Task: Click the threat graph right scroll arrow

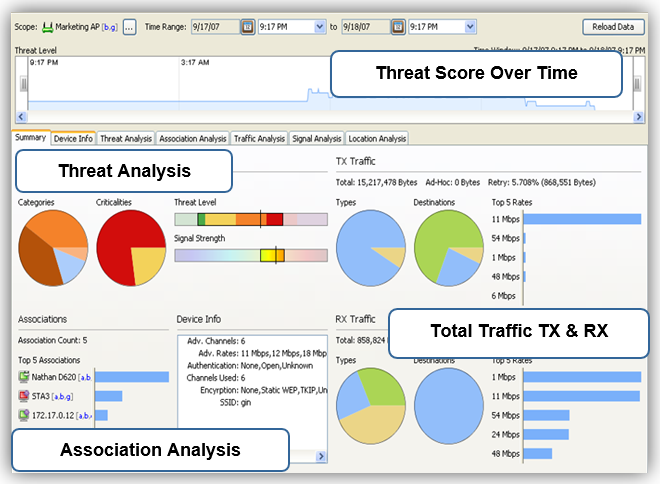Action: [639, 117]
